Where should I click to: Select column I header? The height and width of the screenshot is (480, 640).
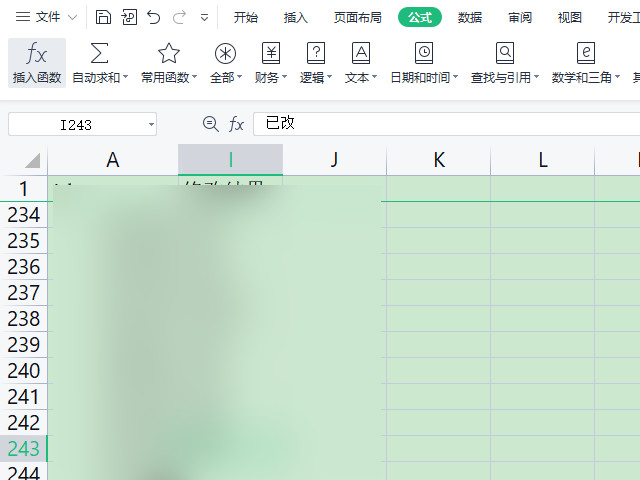click(231, 160)
